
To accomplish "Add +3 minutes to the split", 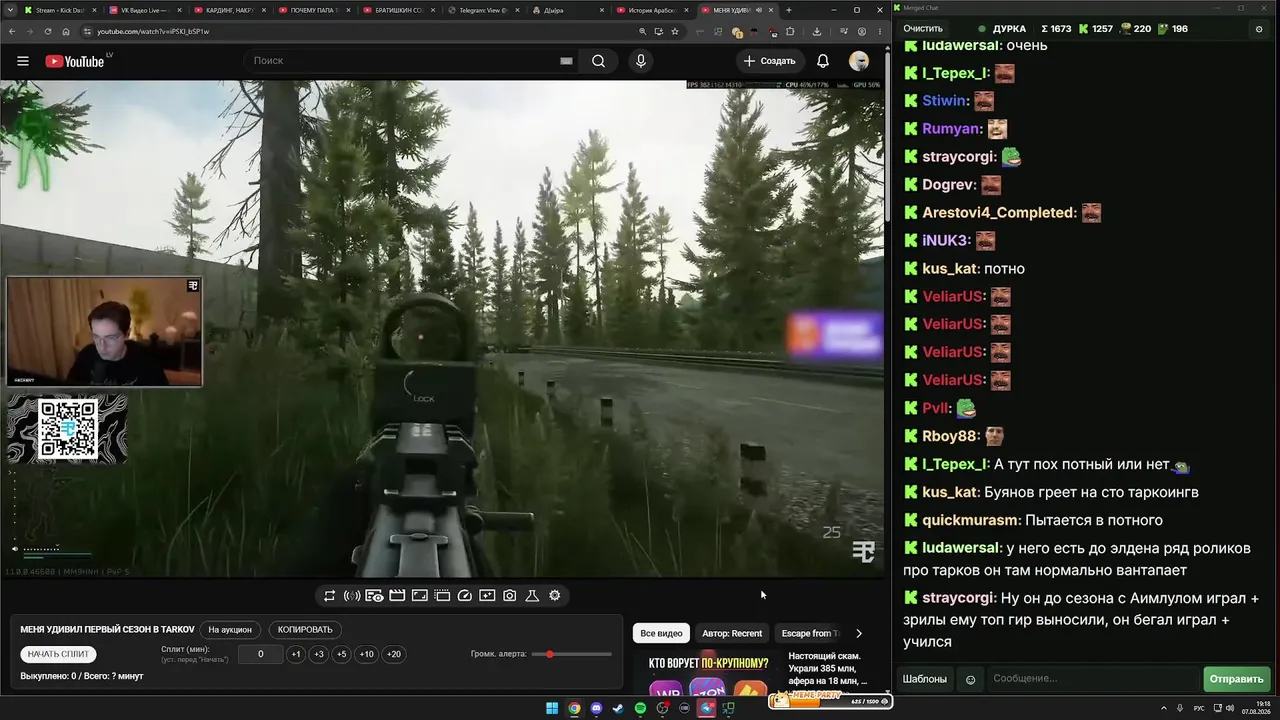I will tap(318, 654).
